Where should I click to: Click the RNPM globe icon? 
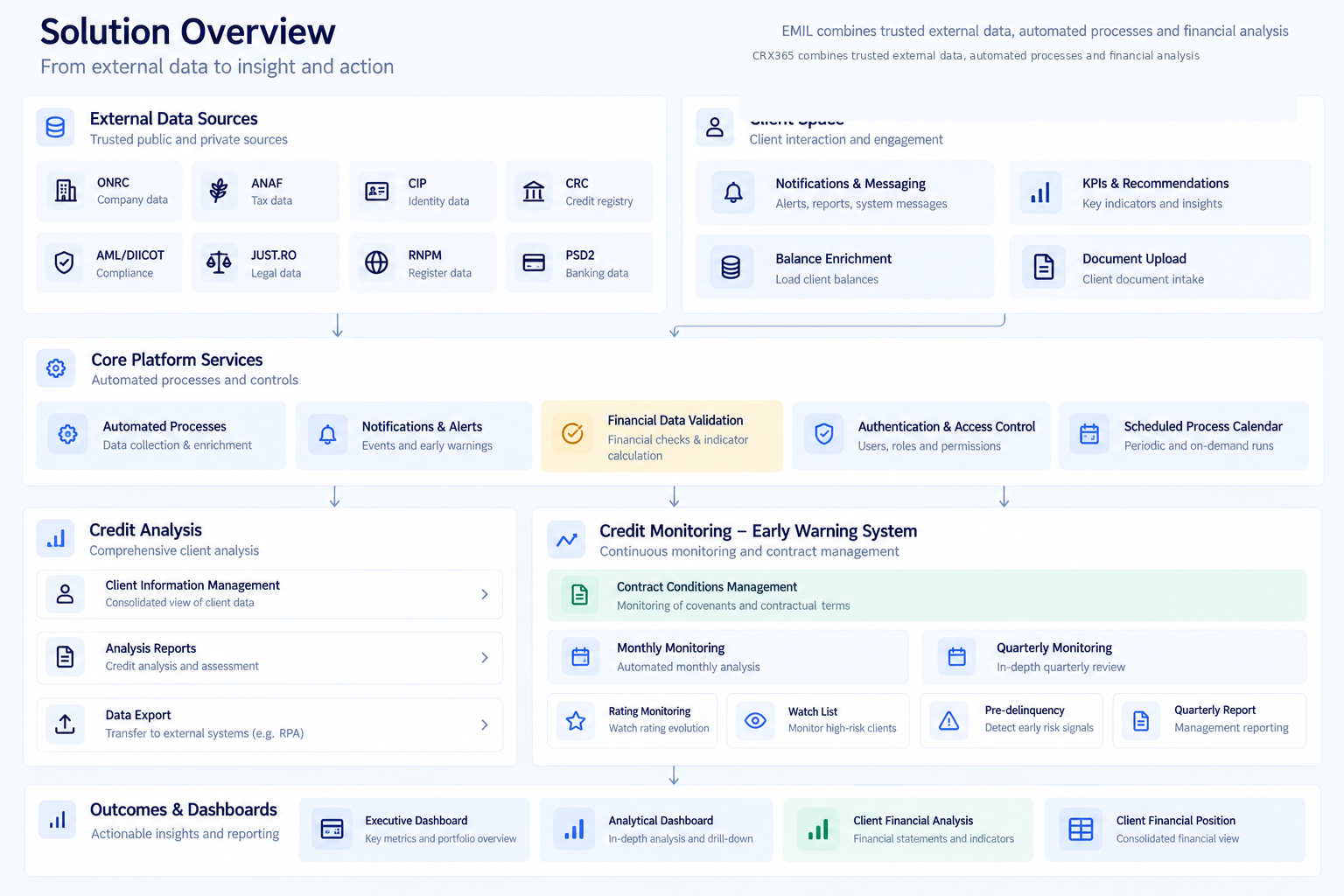376,262
